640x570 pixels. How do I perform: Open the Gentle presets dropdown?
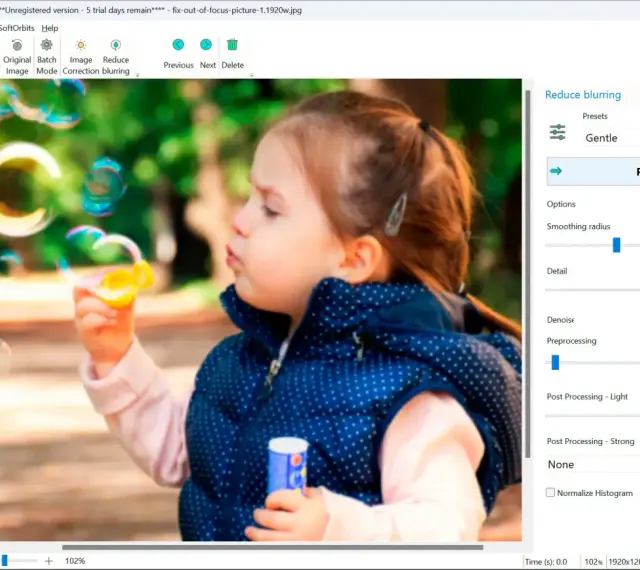click(x=612, y=138)
